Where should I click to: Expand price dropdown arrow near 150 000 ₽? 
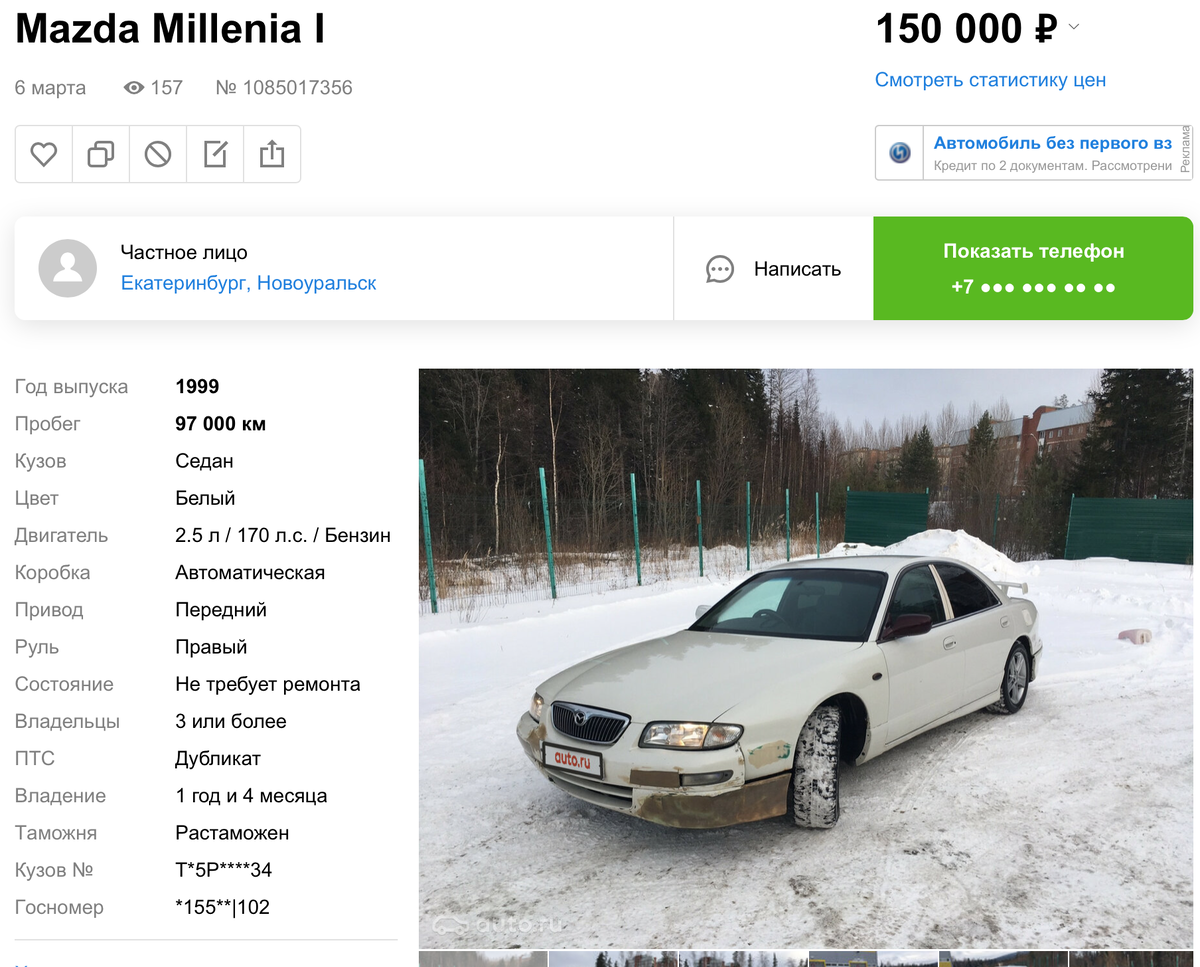coord(1074,27)
